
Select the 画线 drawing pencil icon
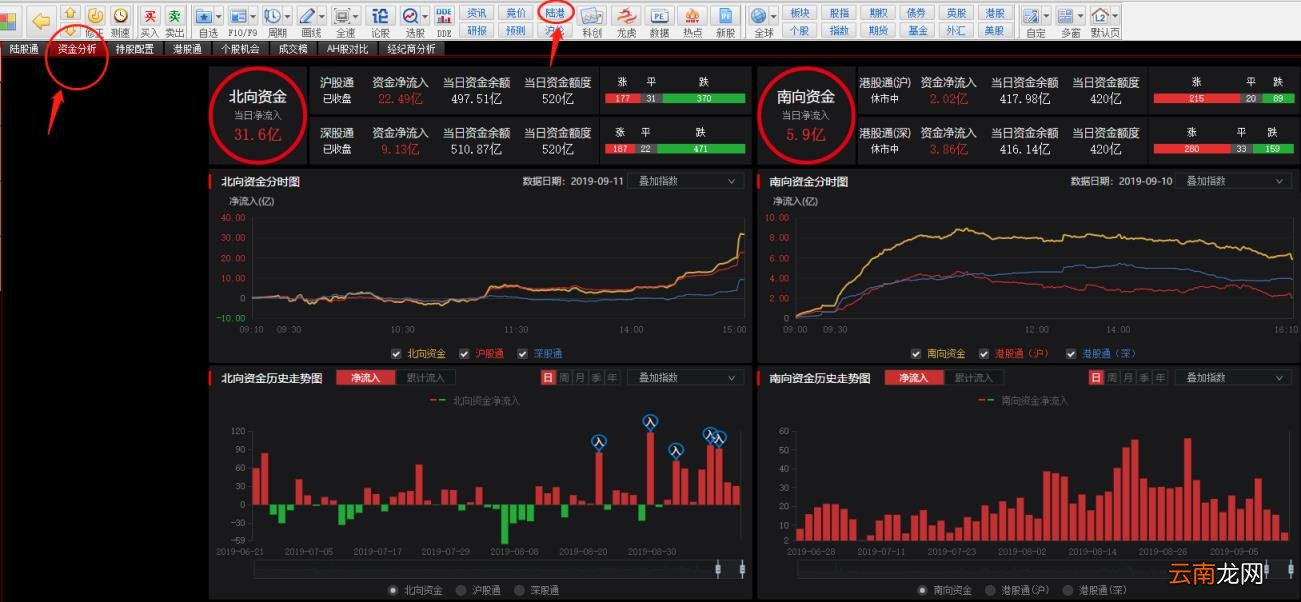[307, 16]
